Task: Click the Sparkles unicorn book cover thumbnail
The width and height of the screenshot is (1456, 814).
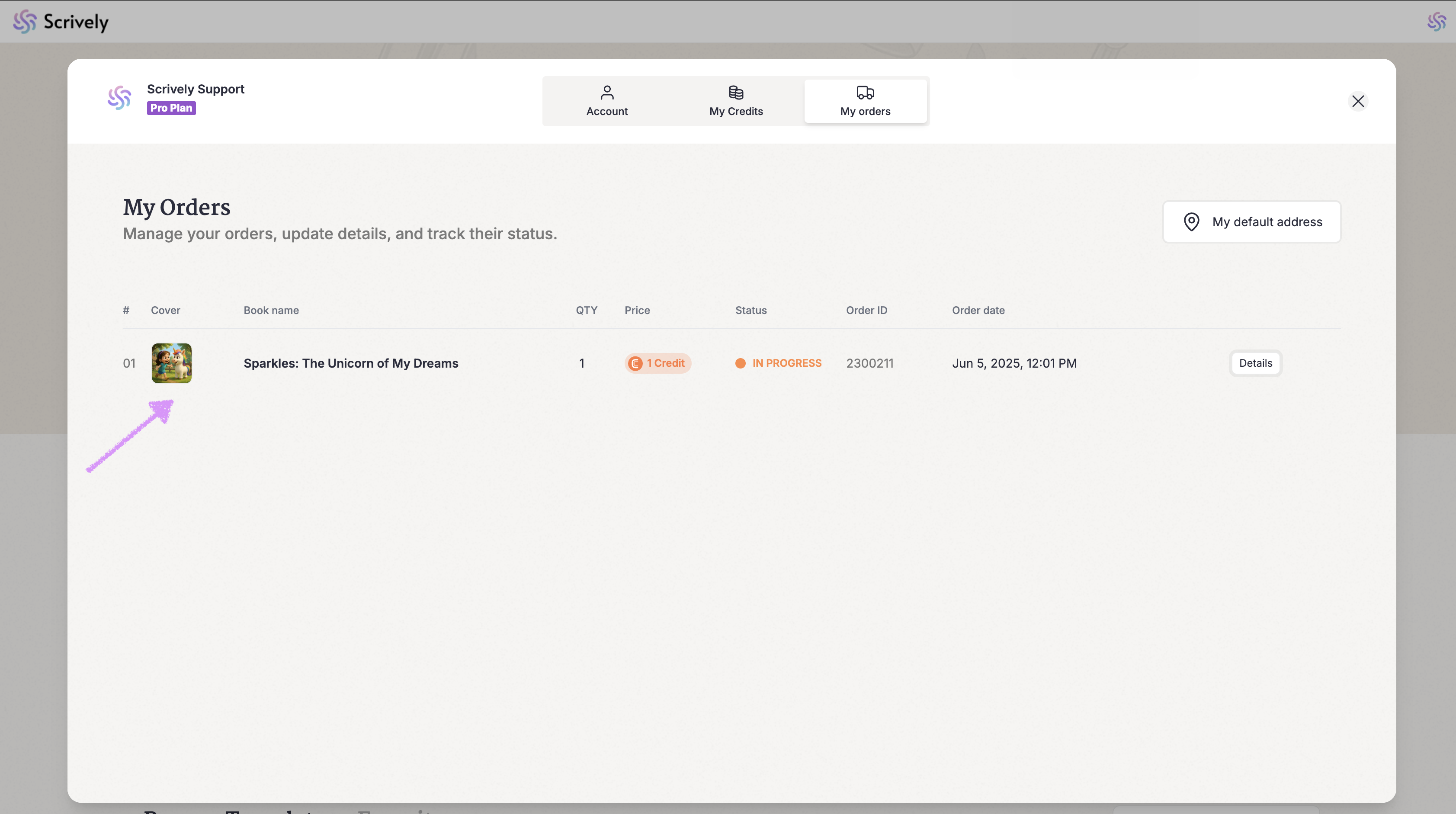Action: tap(171, 363)
